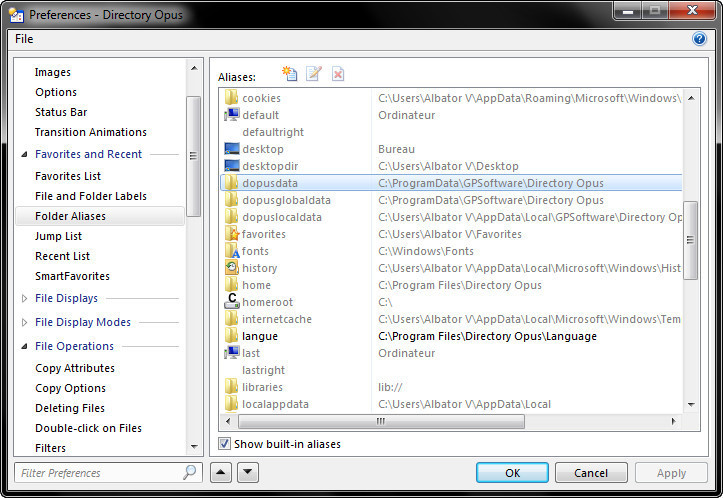
Task: Click the langue folder icon
Action: (231, 336)
